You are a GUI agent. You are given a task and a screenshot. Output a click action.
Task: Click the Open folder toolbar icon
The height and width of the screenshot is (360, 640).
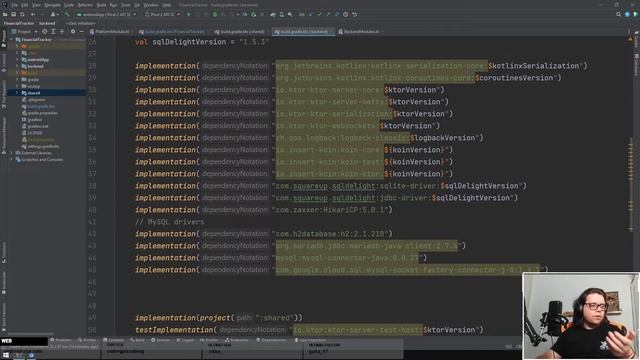pyautogui.click(x=5, y=14)
